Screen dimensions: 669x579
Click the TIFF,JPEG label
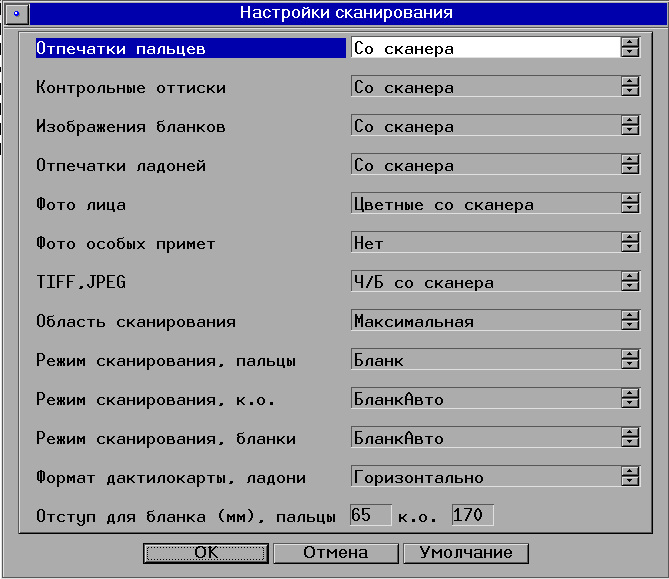click(x=81, y=282)
